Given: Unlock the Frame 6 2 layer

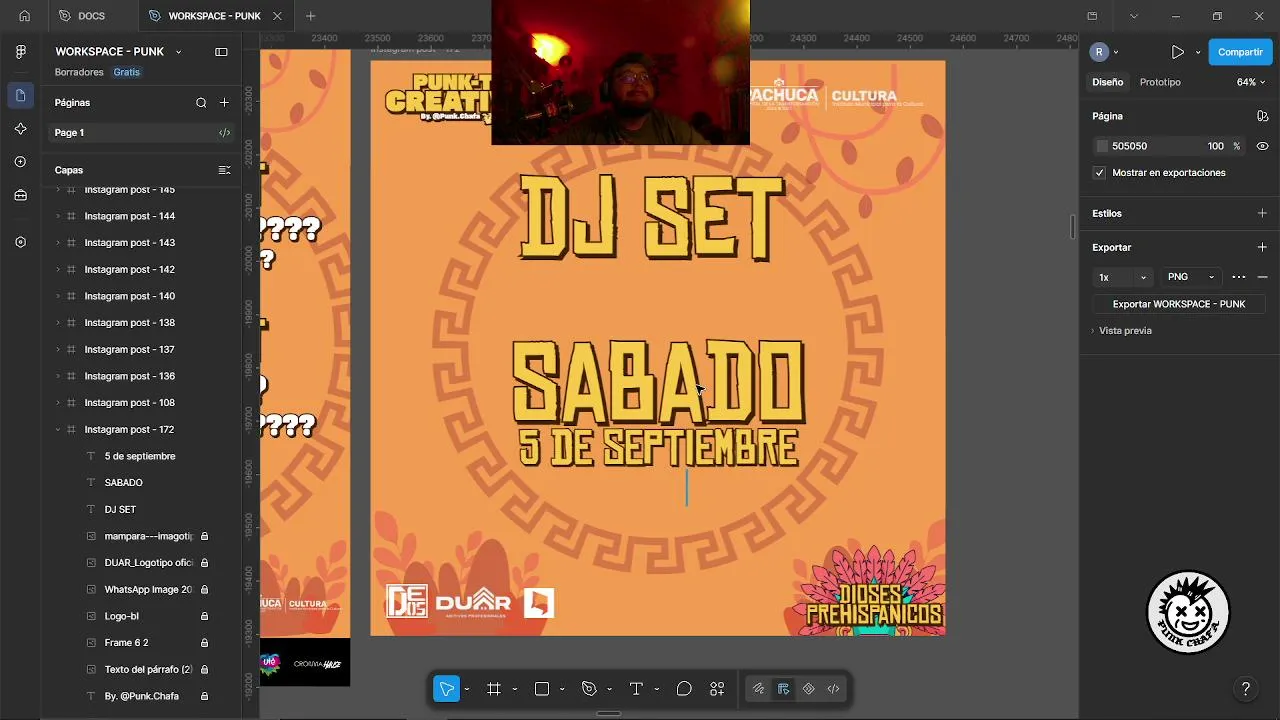Looking at the screenshot, I should pyautogui.click(x=204, y=643).
